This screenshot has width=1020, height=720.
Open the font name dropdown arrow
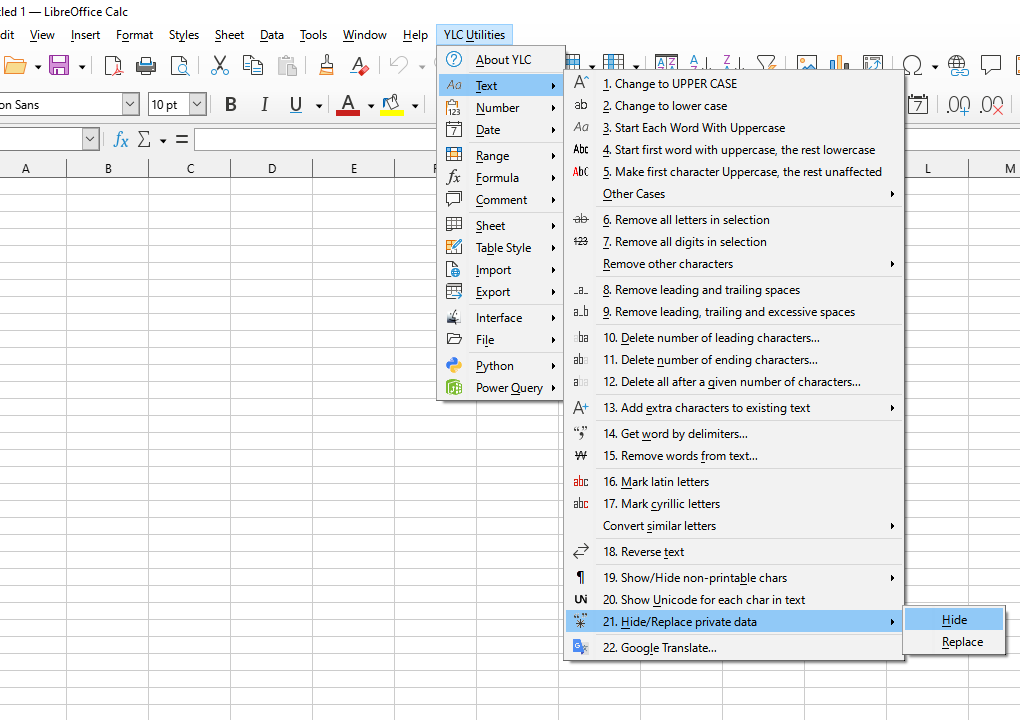click(x=130, y=105)
